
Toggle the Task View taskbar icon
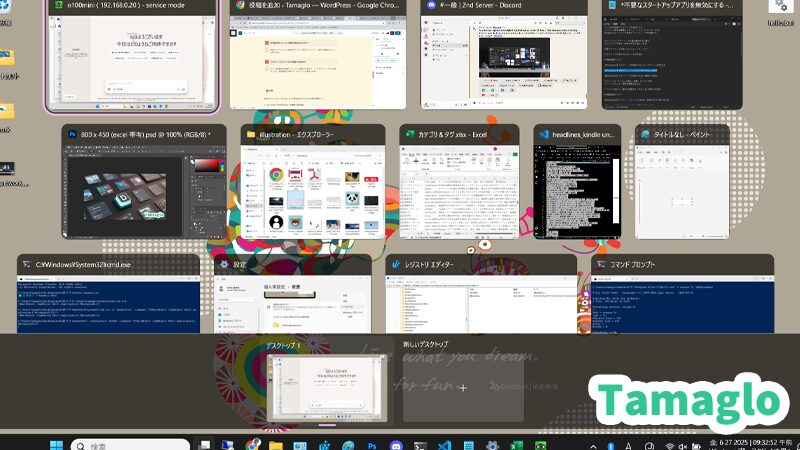(x=204, y=445)
